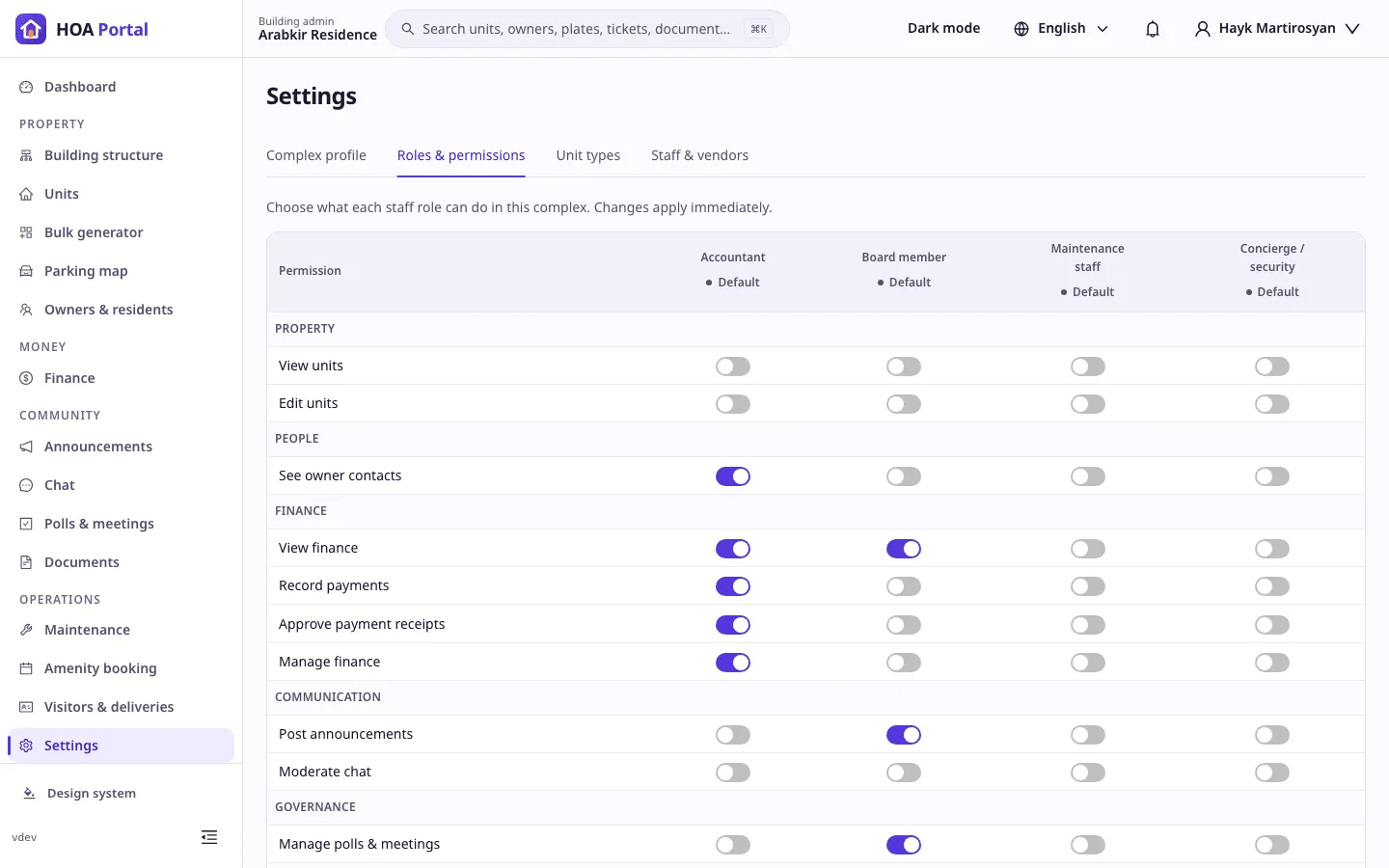Disable Manage finance for Accountant

[733, 663]
